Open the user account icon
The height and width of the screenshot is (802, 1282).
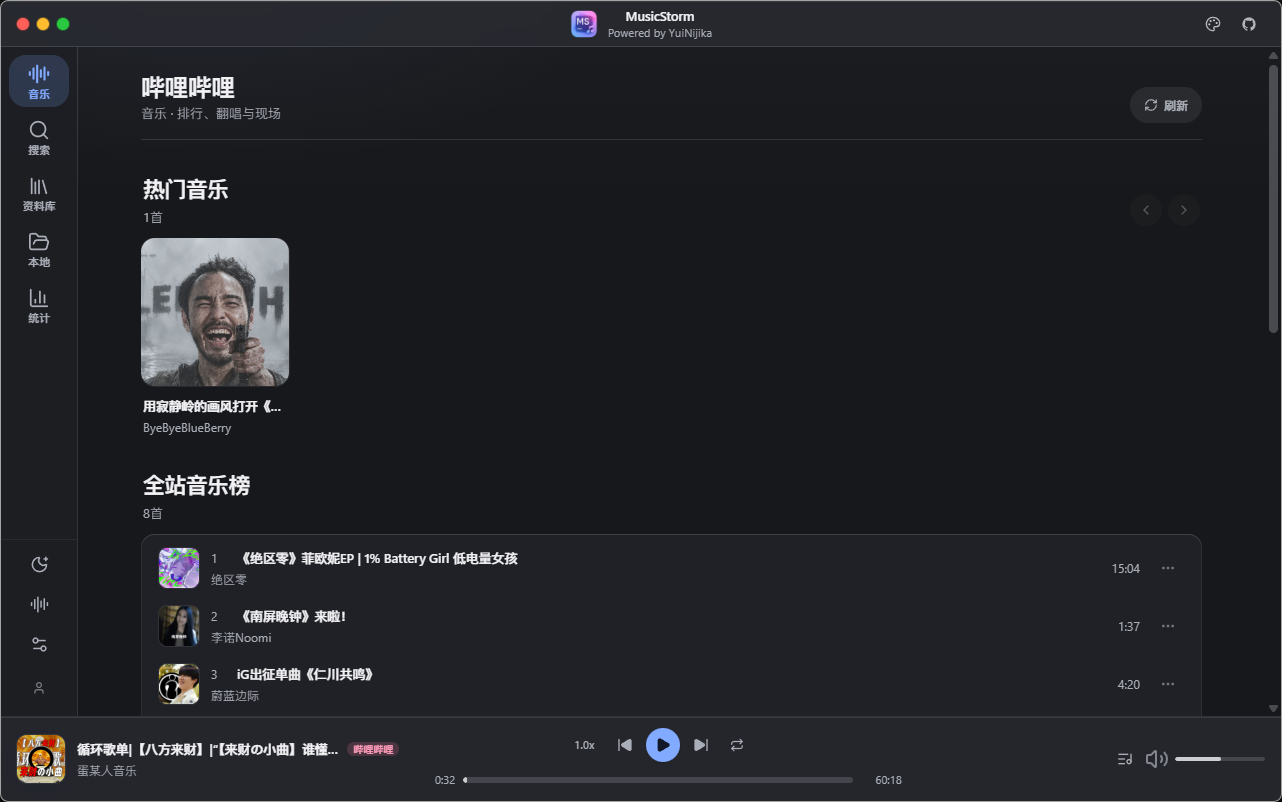[x=39, y=688]
